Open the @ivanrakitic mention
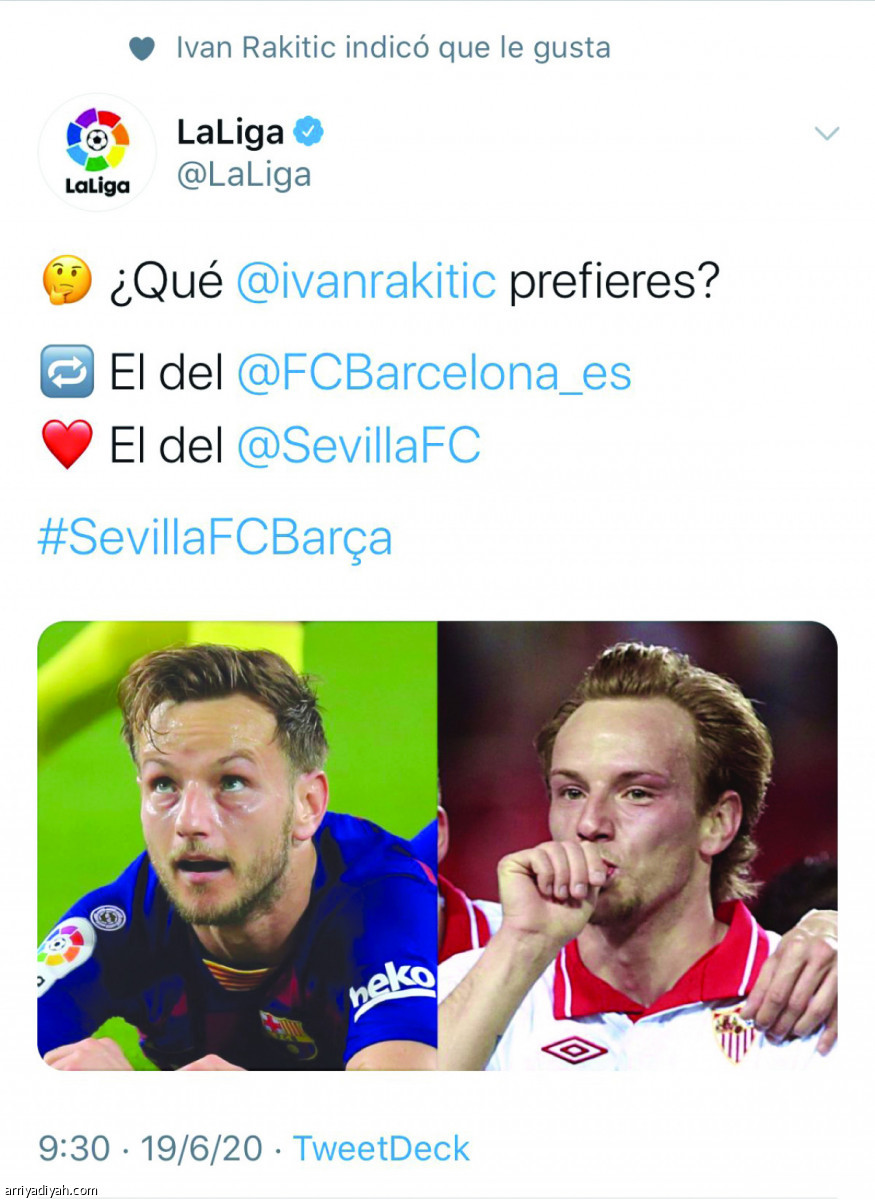 (x=366, y=284)
